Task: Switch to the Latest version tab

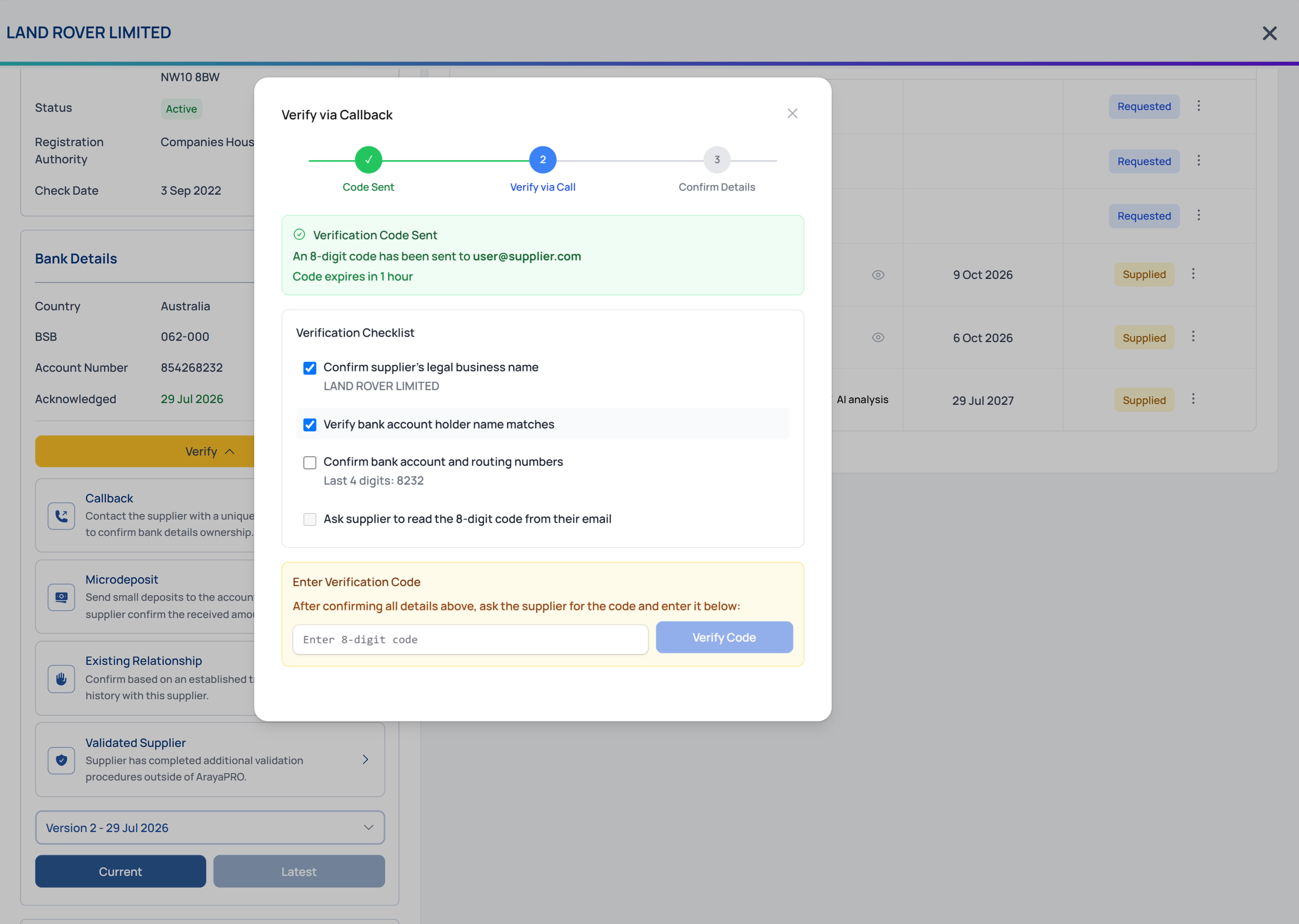Action: (x=299, y=872)
